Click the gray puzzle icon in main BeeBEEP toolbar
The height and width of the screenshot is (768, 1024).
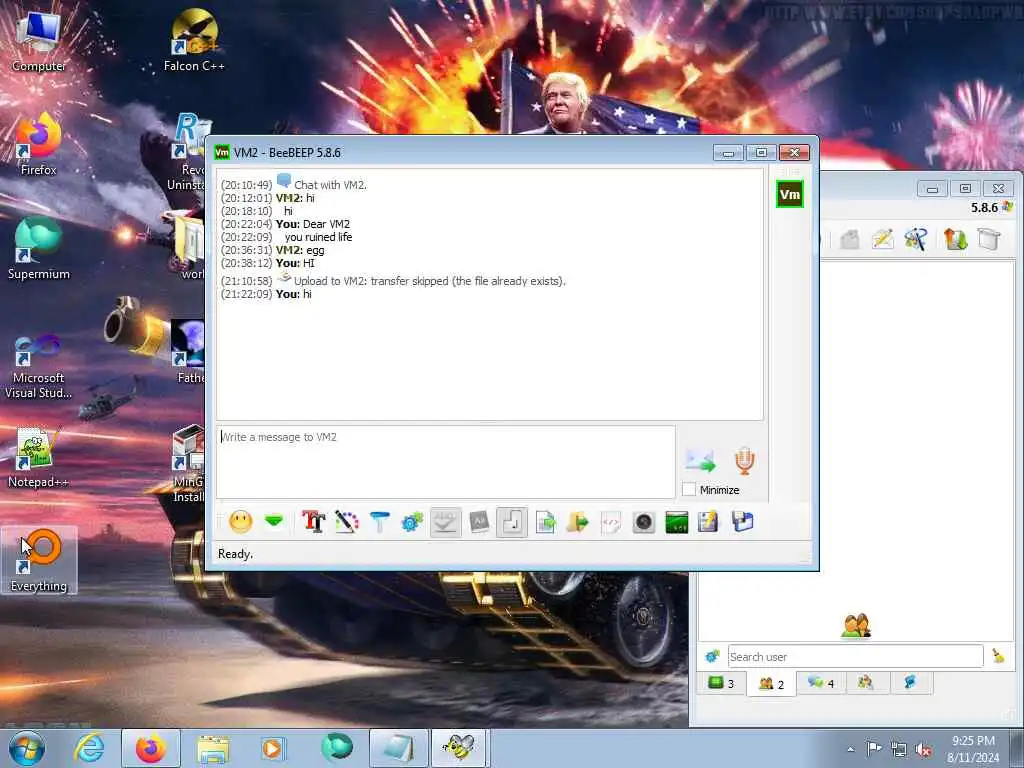[x=849, y=239]
